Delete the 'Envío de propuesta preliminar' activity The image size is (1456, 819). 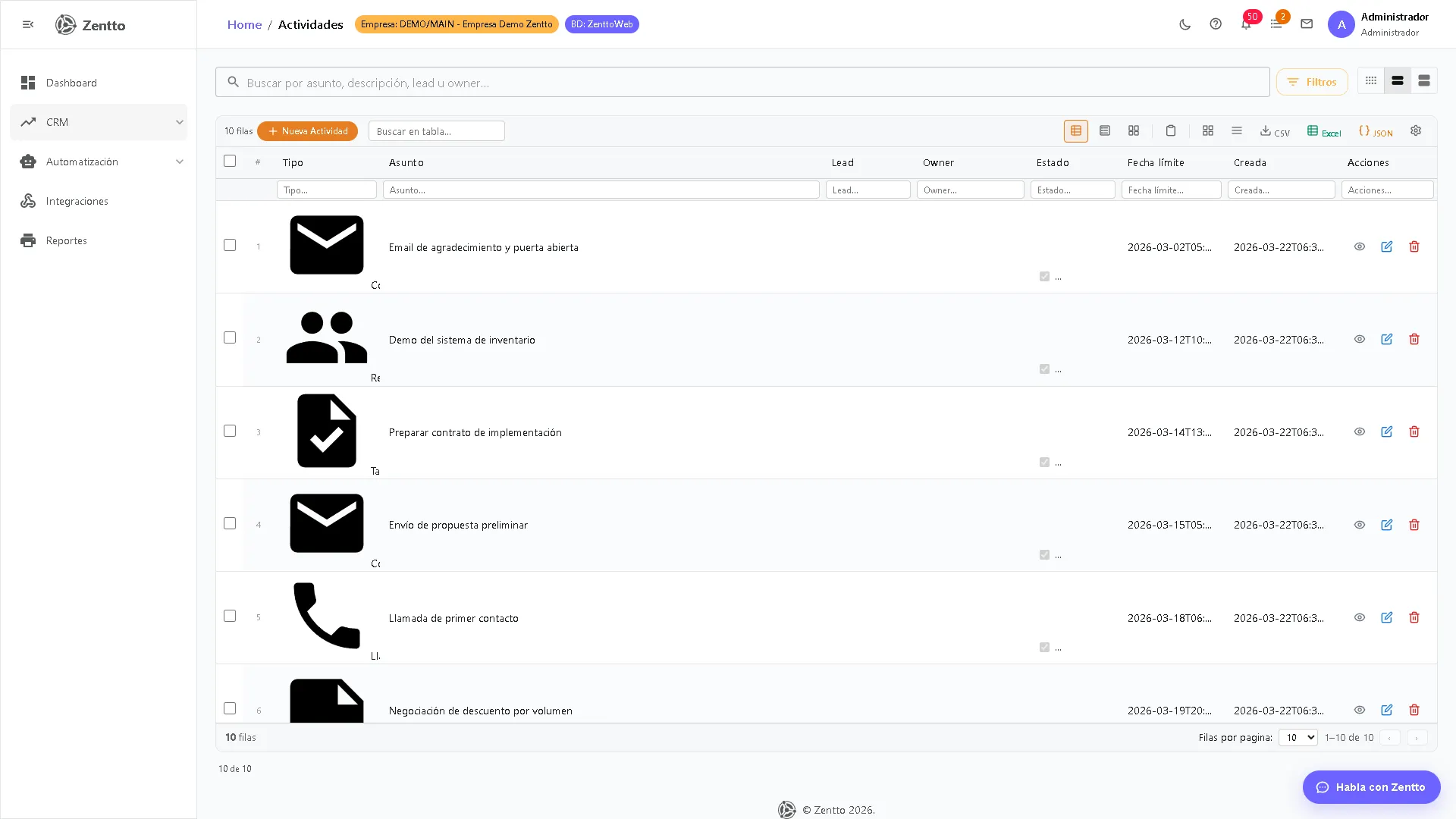click(1414, 525)
